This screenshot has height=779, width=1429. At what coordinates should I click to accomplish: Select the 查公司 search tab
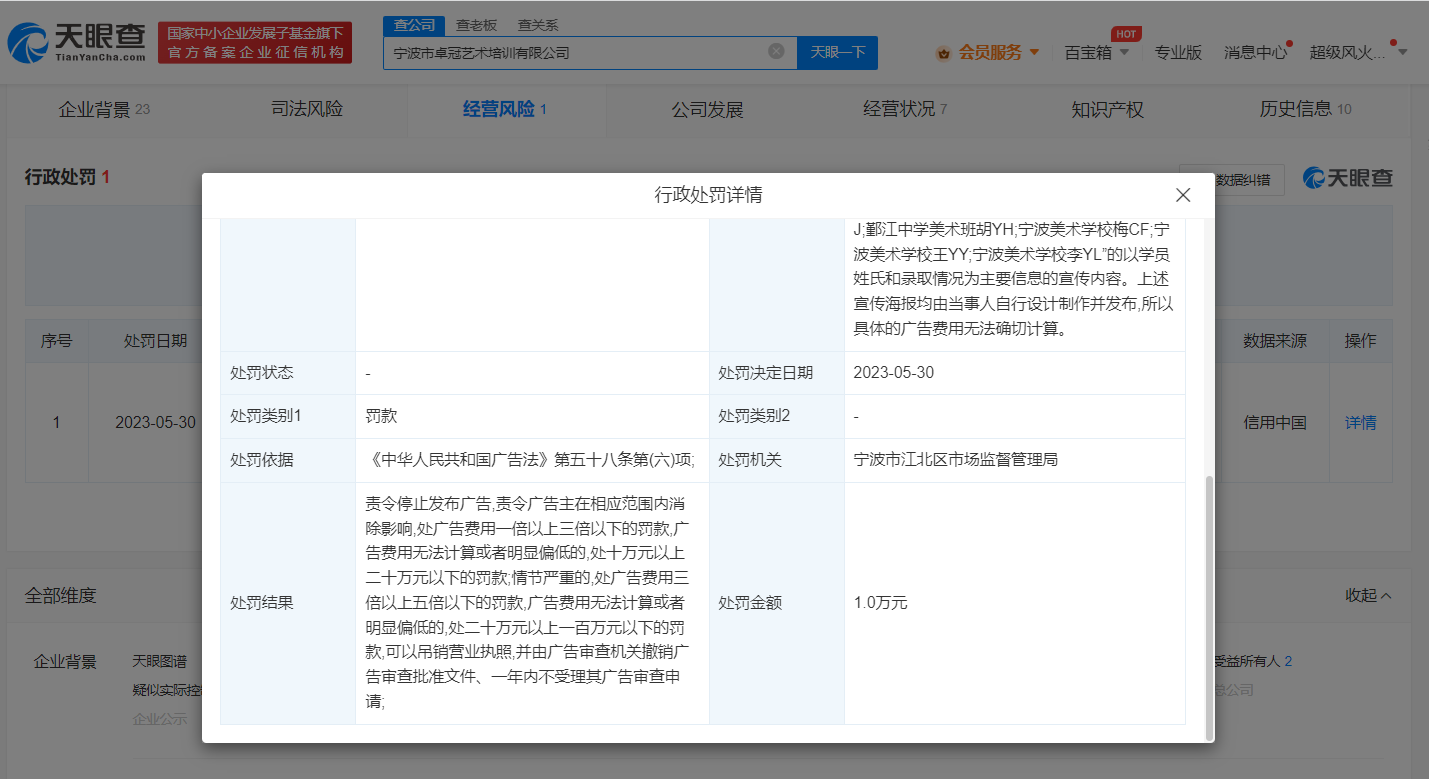coord(413,25)
